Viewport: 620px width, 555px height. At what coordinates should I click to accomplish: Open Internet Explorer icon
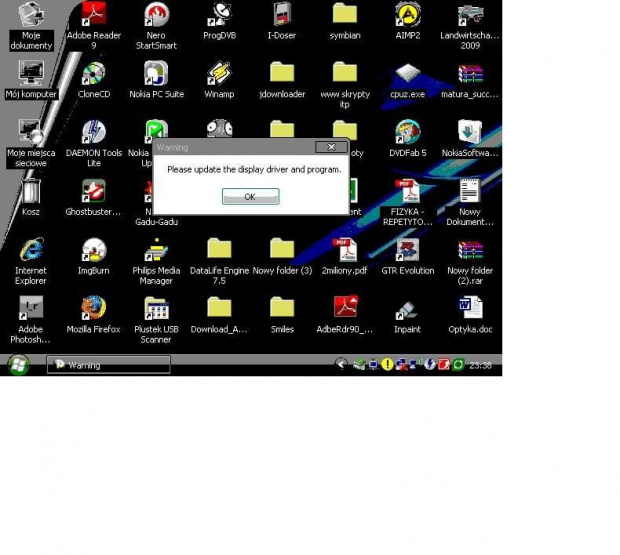point(31,250)
